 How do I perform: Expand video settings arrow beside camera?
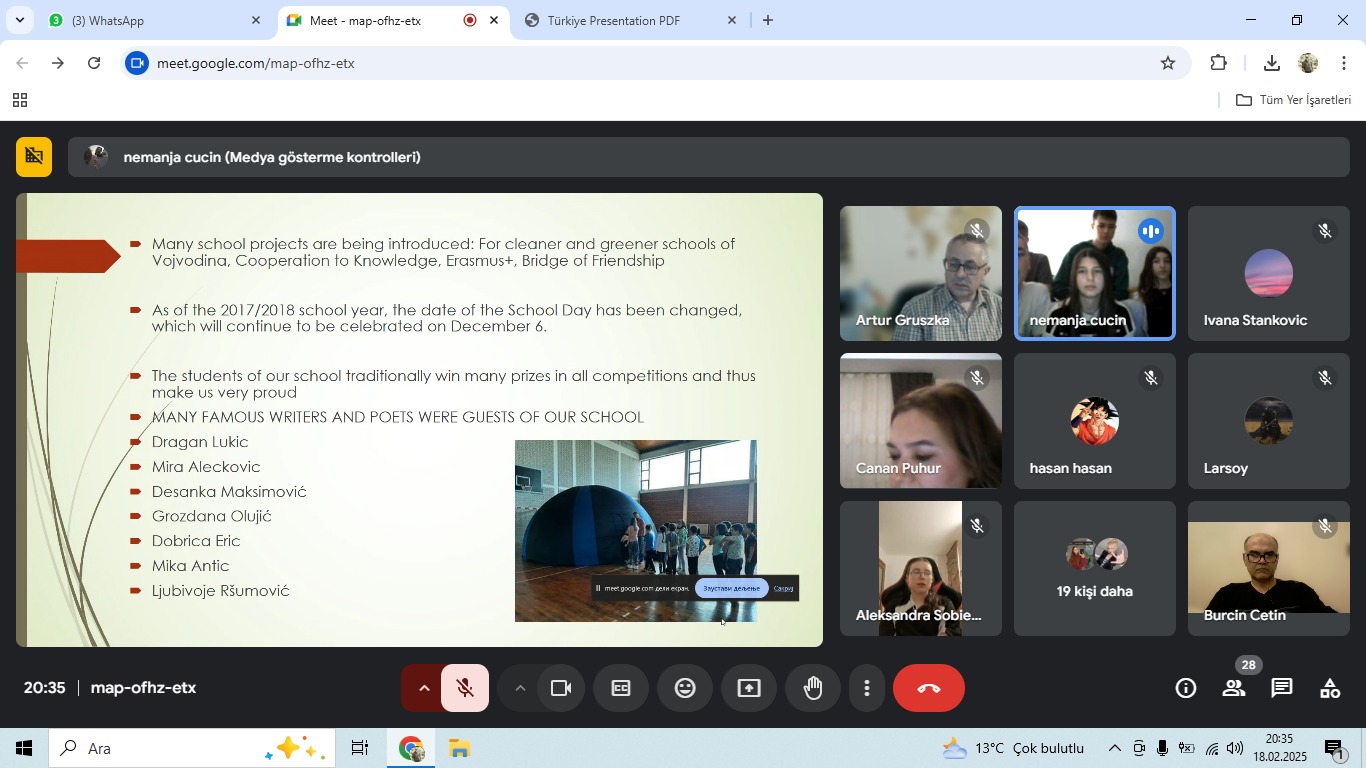519,688
